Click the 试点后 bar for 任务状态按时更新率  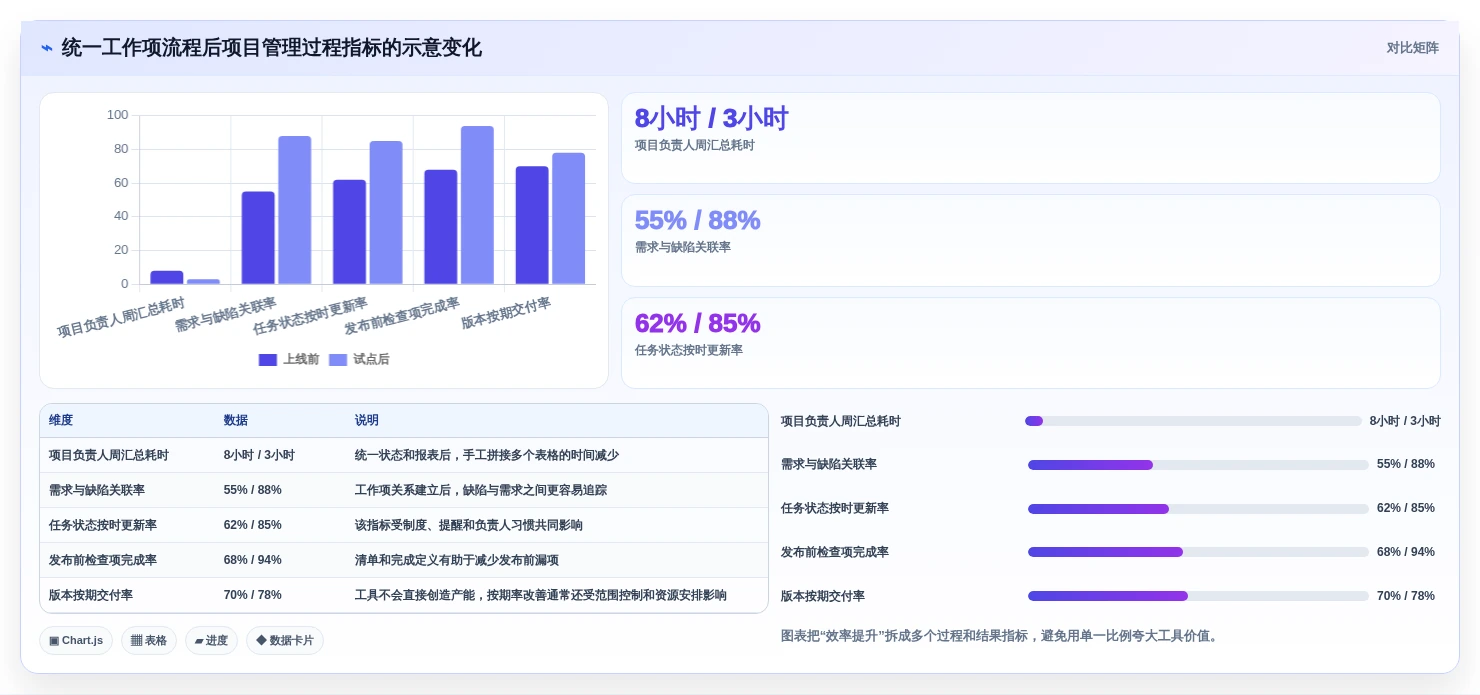pyautogui.click(x=386, y=213)
